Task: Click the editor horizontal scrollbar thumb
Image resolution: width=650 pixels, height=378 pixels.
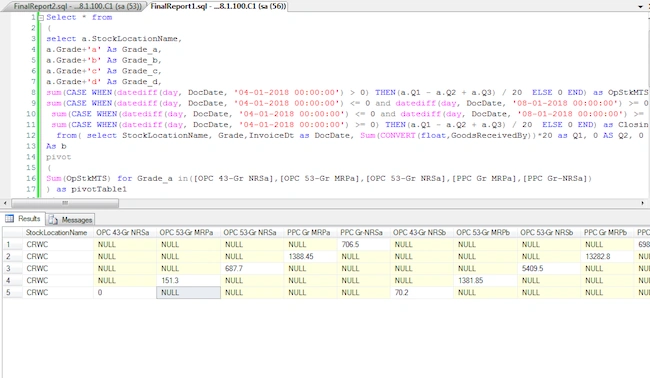Action: (65, 203)
